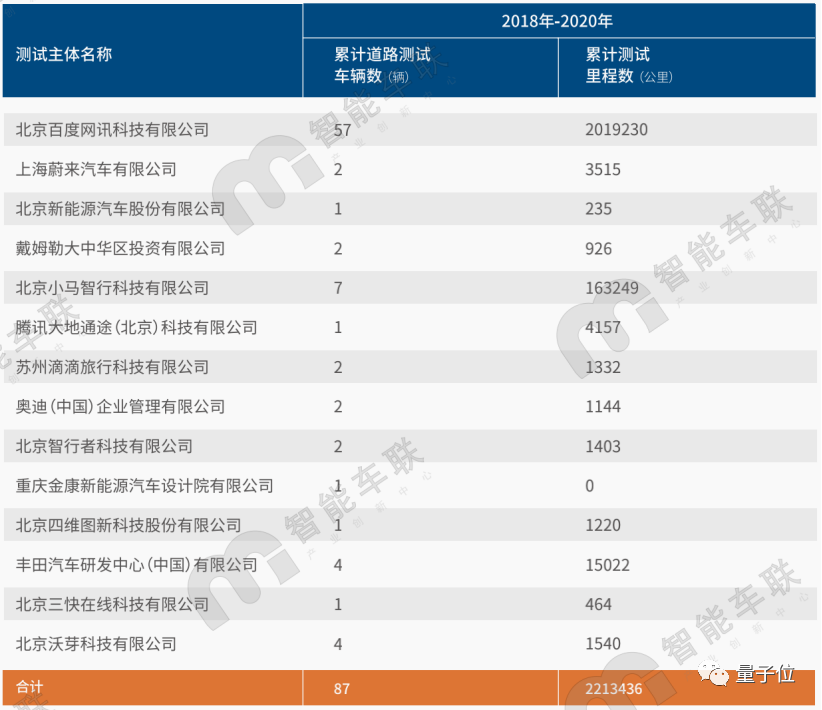Select 苏州滴滴旅行科技有限公司 company name
Viewport: 822px width, 710px height.
pyautogui.click(x=112, y=367)
